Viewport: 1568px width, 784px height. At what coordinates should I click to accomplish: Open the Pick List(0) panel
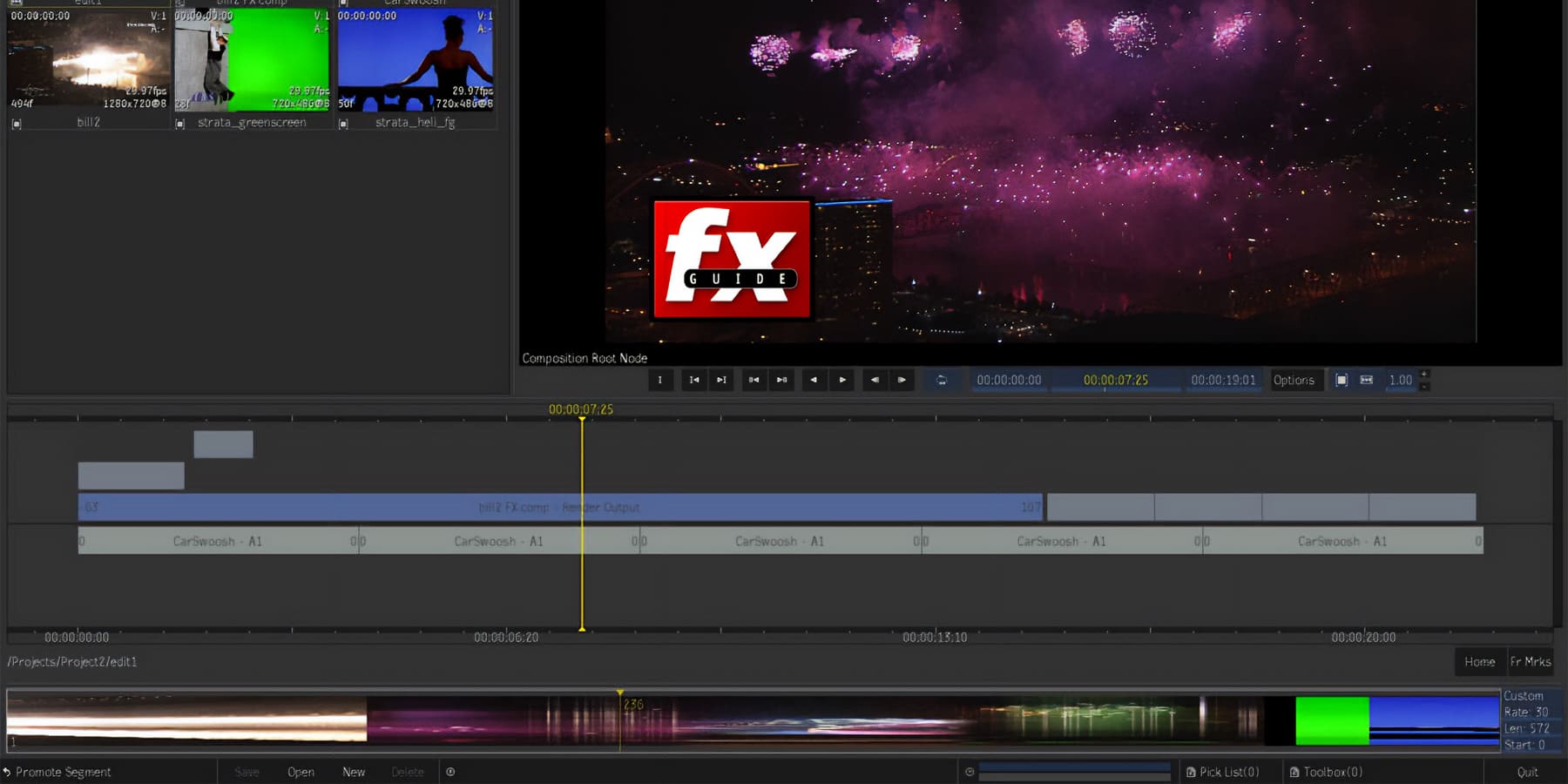tap(1222, 772)
